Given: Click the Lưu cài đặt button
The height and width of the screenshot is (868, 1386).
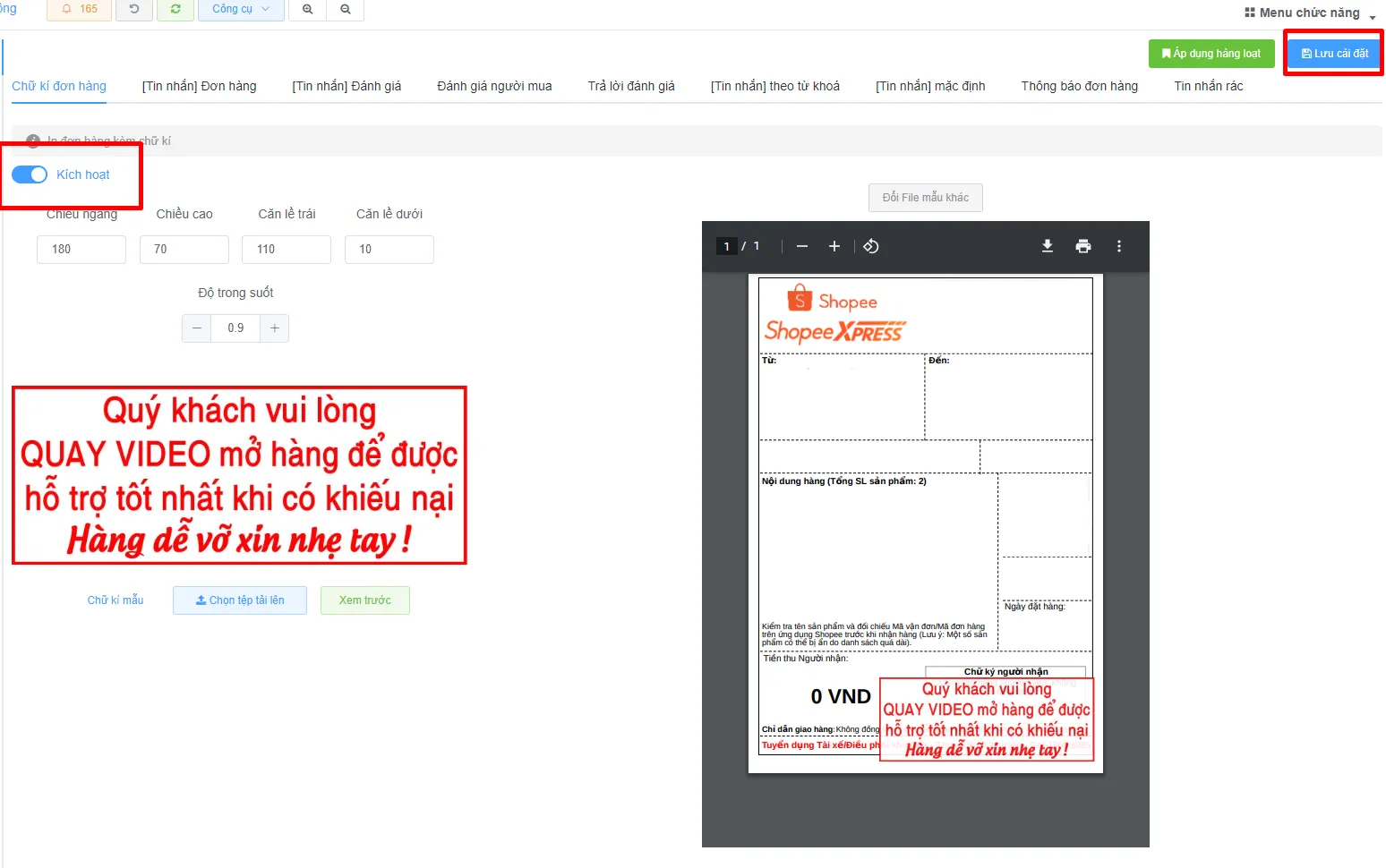Looking at the screenshot, I should 1334,54.
